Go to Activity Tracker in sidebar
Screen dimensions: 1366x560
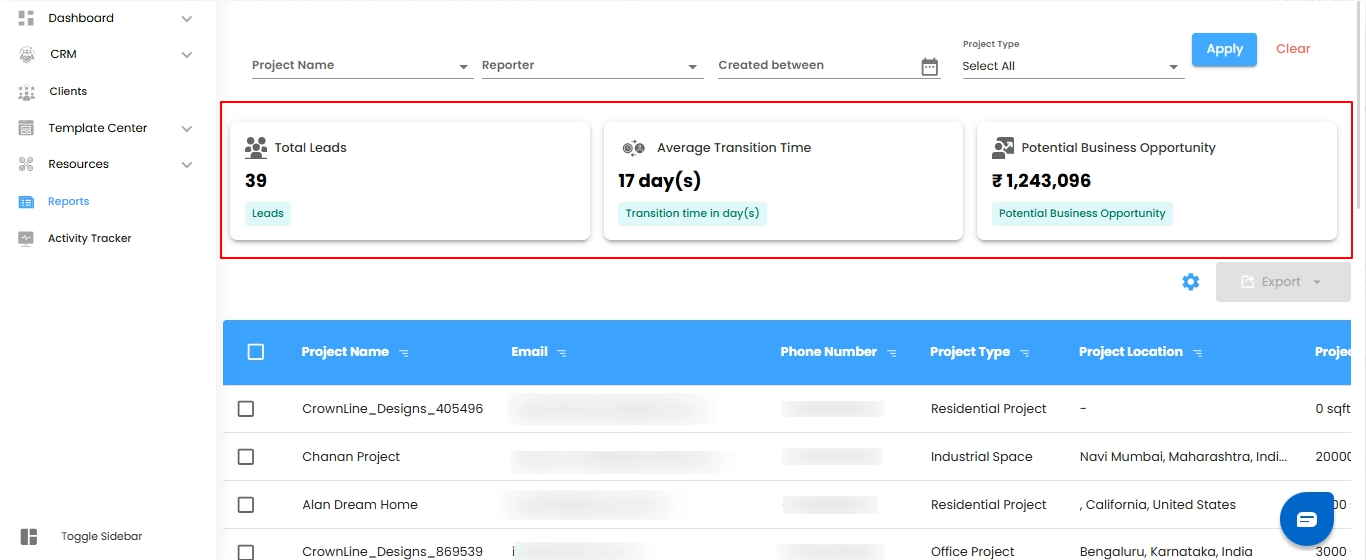(89, 238)
